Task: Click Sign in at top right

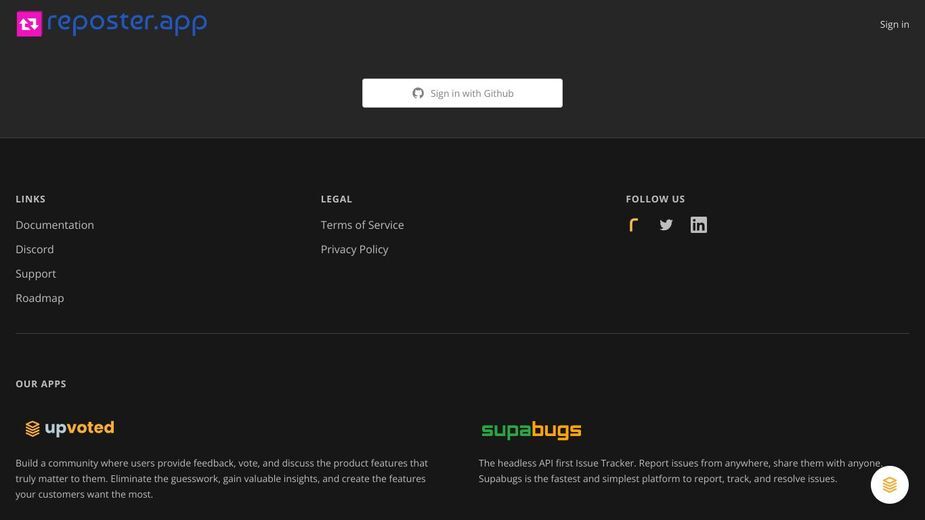Action: 894,24
